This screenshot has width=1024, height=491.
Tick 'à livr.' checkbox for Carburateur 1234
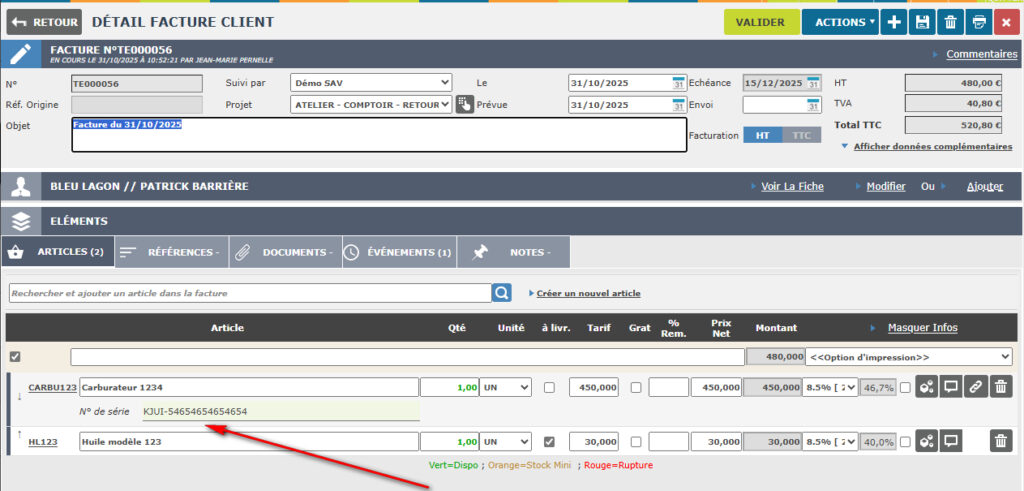click(x=548, y=388)
